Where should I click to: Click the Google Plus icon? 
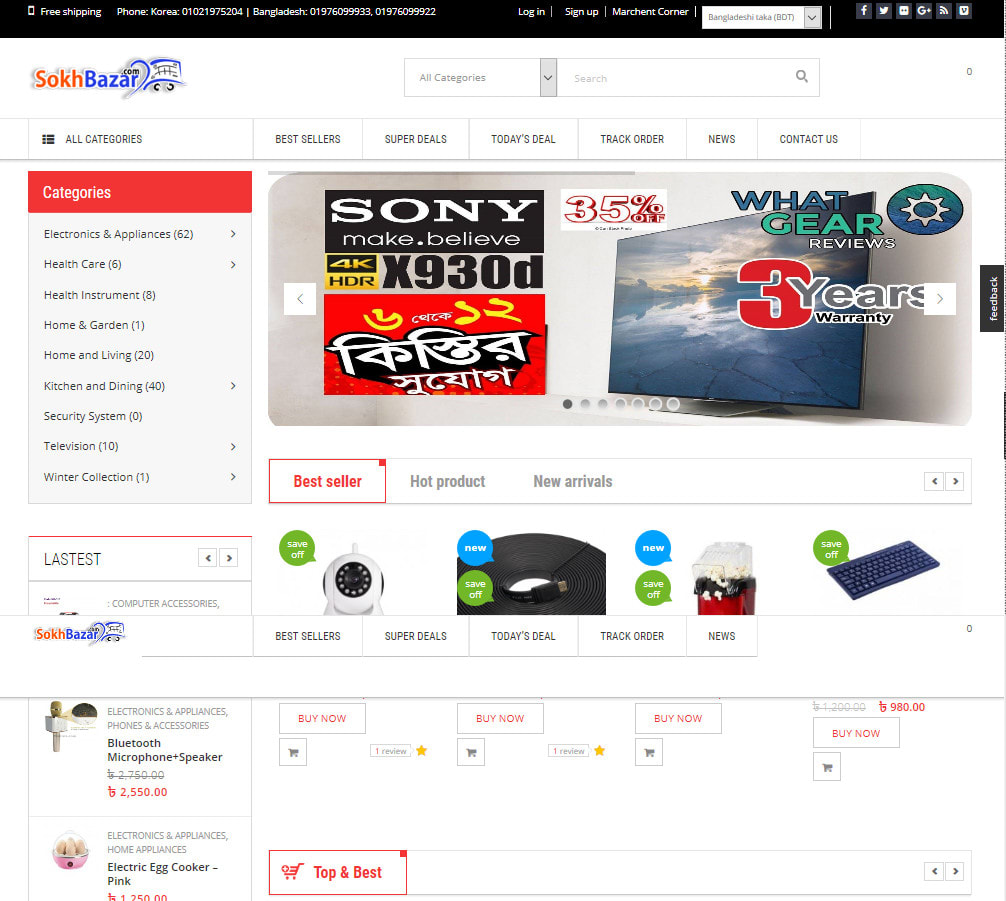click(923, 11)
